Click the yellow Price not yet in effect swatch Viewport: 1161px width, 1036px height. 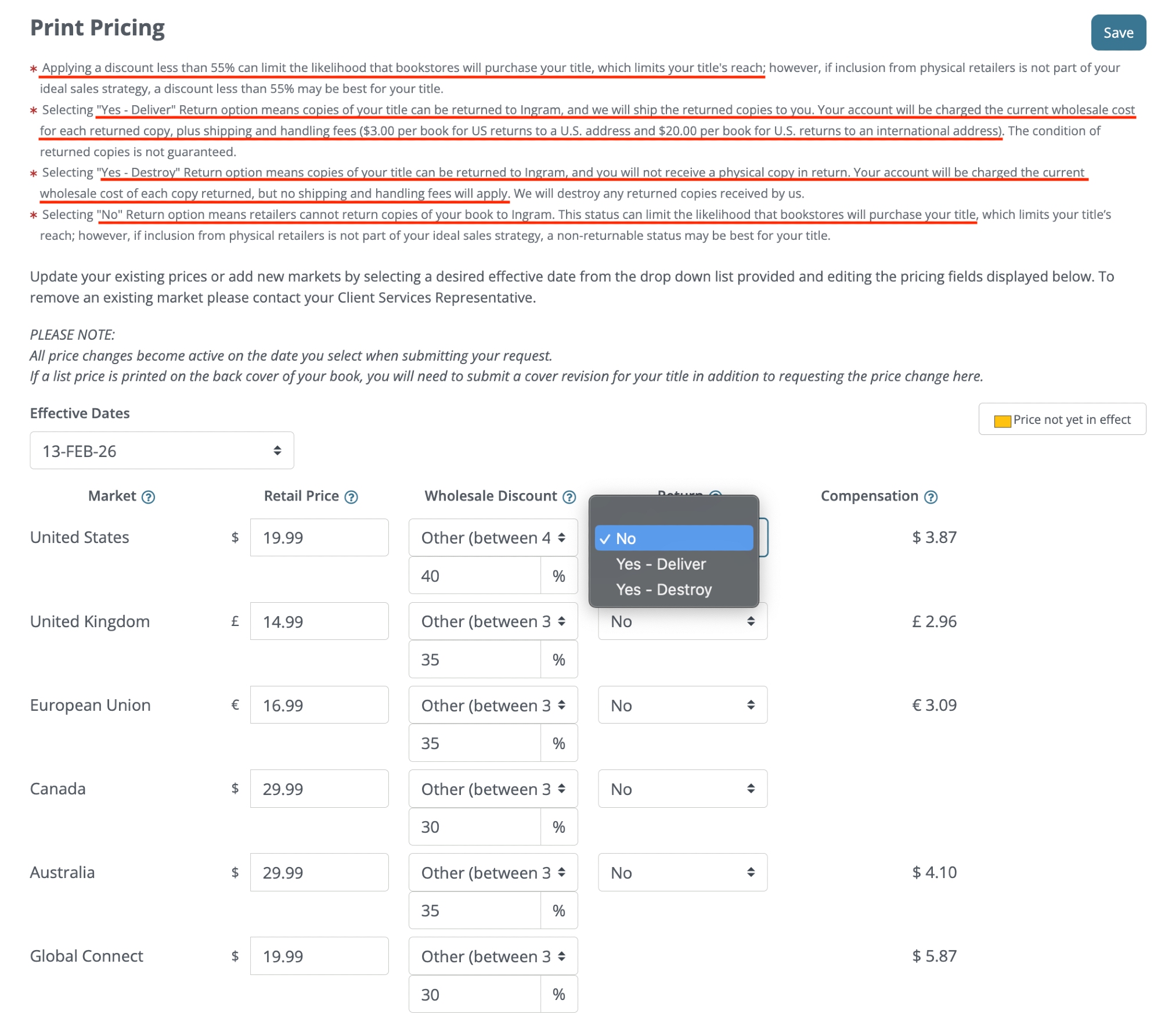[x=1002, y=420]
